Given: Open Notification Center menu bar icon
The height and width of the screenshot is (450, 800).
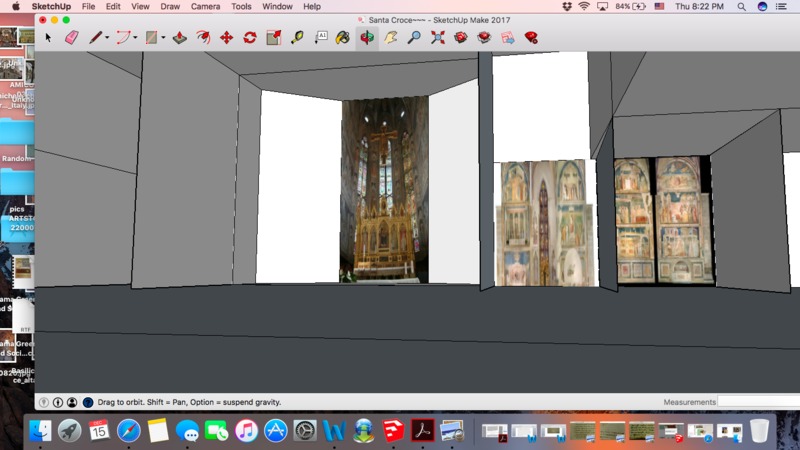Looking at the screenshot, I should point(781,6).
